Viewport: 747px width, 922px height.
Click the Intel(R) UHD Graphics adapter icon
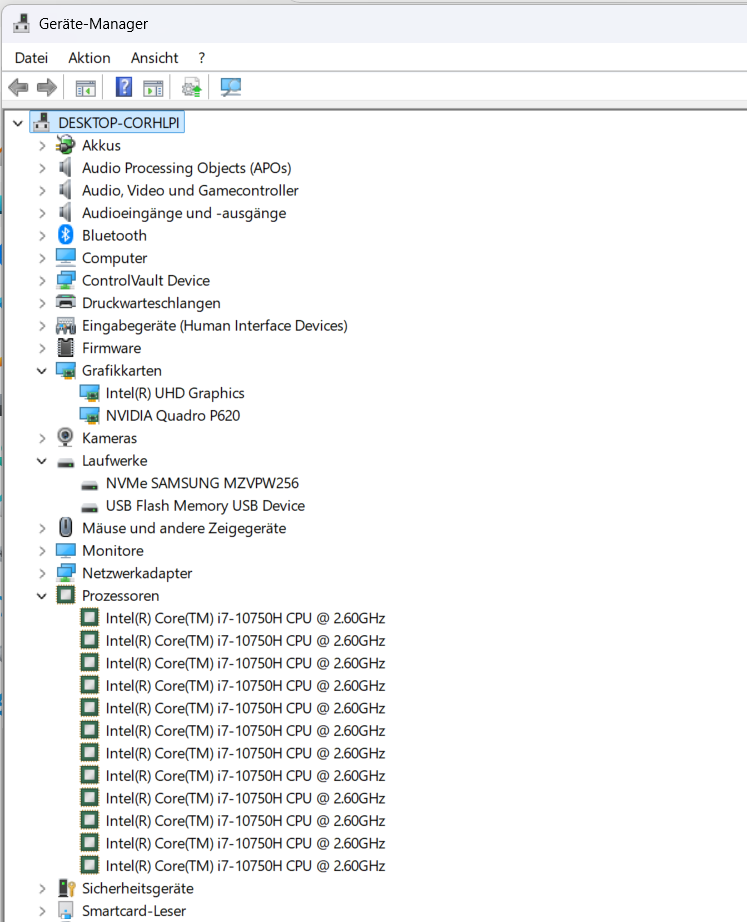click(89, 393)
